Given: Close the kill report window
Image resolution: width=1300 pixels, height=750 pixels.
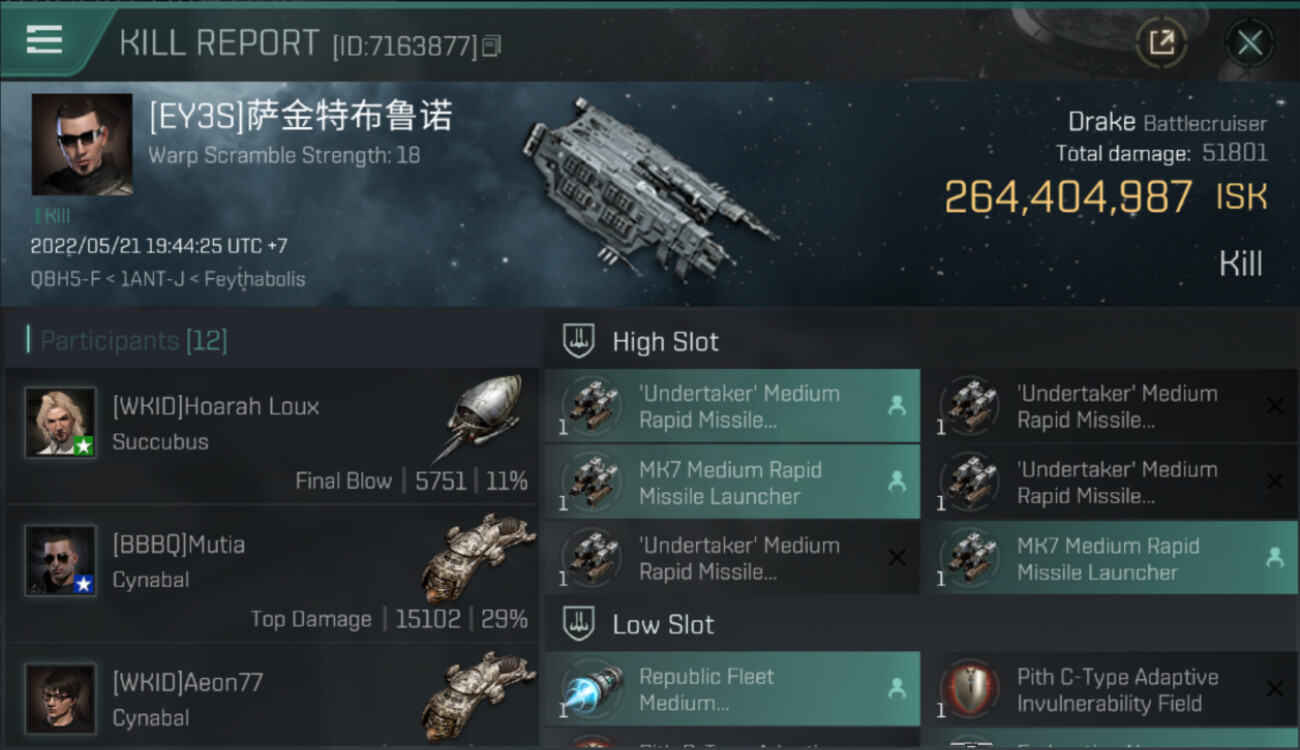Looking at the screenshot, I should pos(1249,42).
